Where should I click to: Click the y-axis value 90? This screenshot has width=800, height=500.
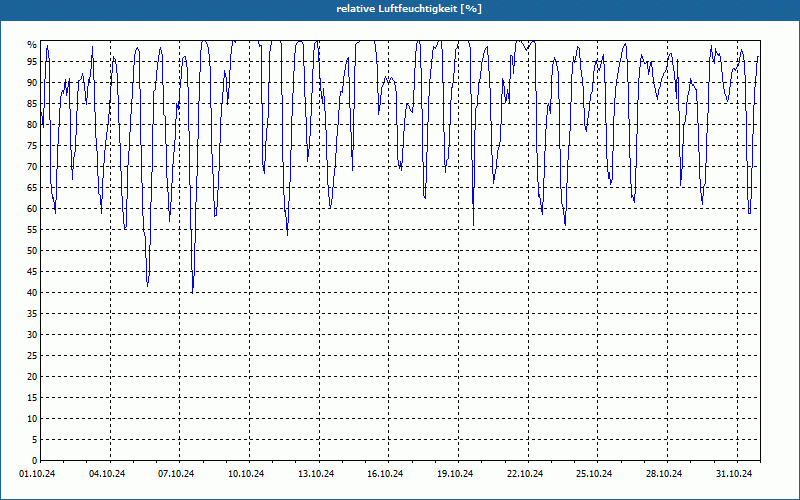click(32, 83)
